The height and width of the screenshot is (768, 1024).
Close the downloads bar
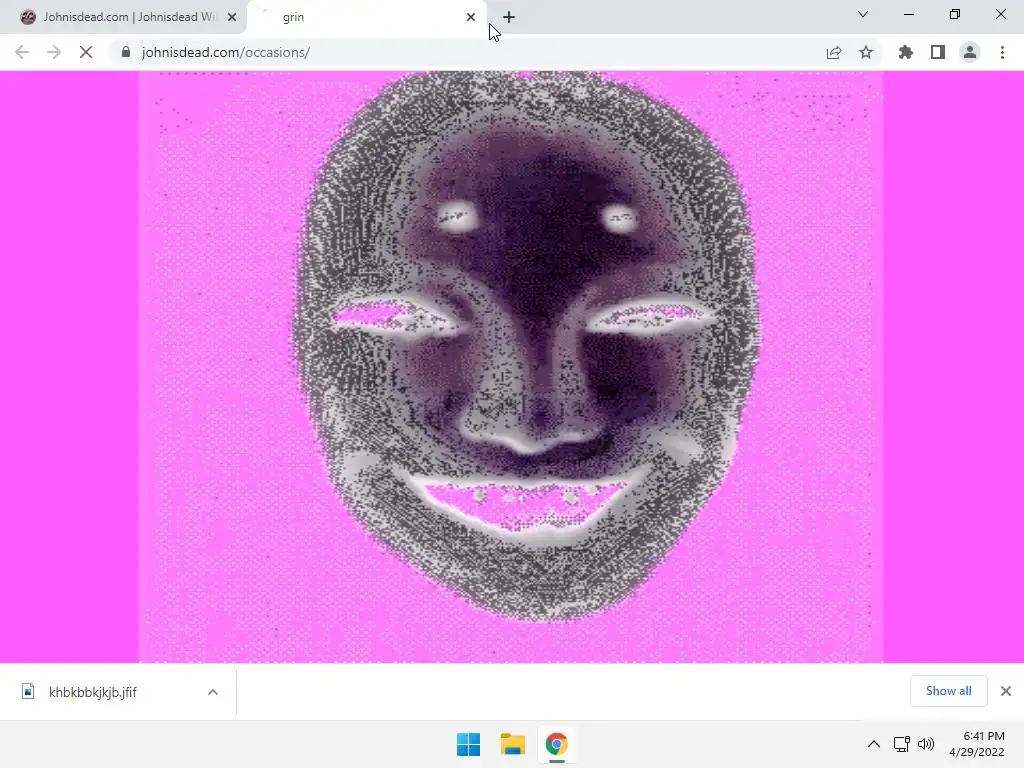pos(1006,691)
